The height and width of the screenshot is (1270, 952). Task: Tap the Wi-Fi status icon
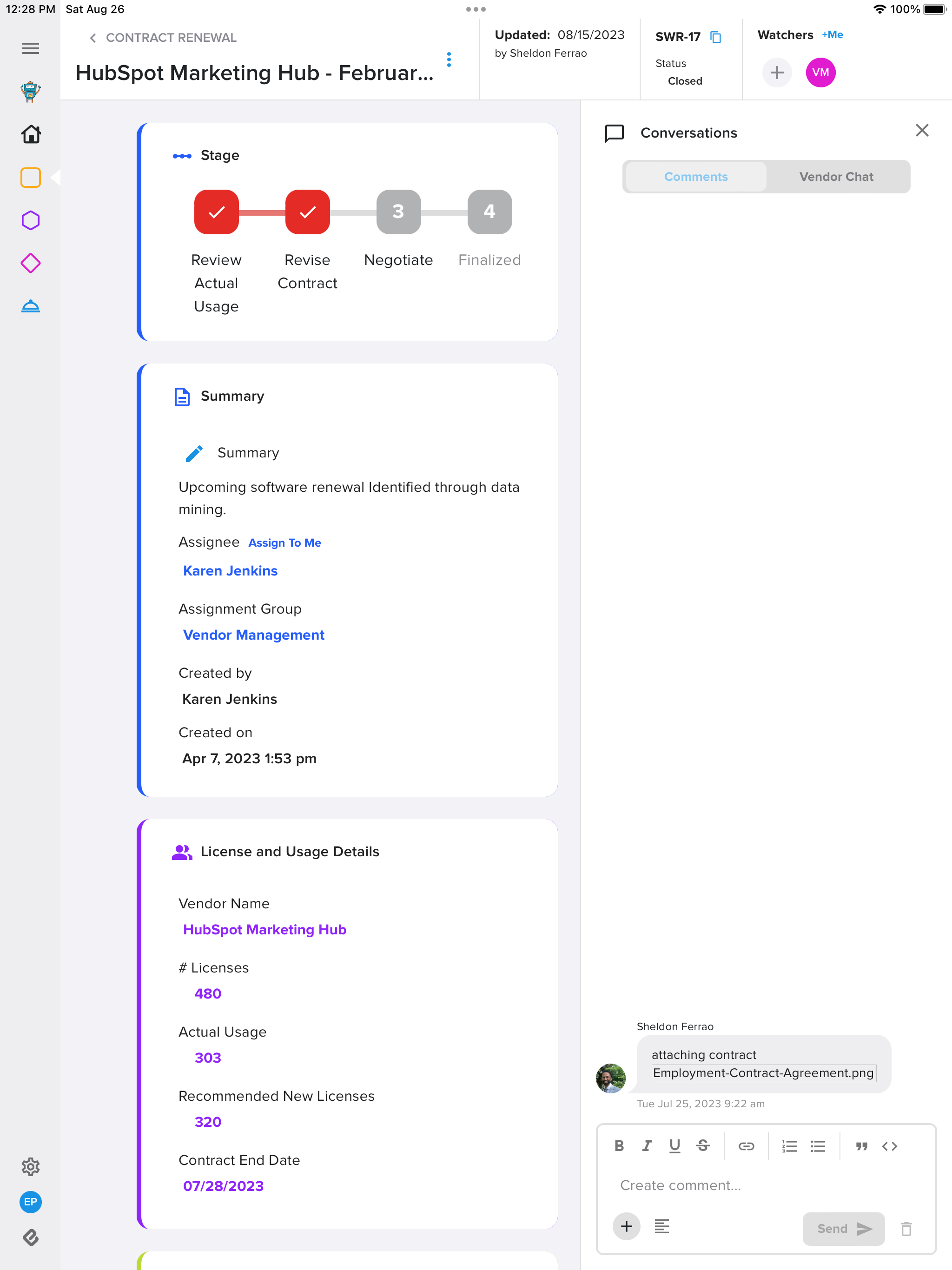pos(879,9)
